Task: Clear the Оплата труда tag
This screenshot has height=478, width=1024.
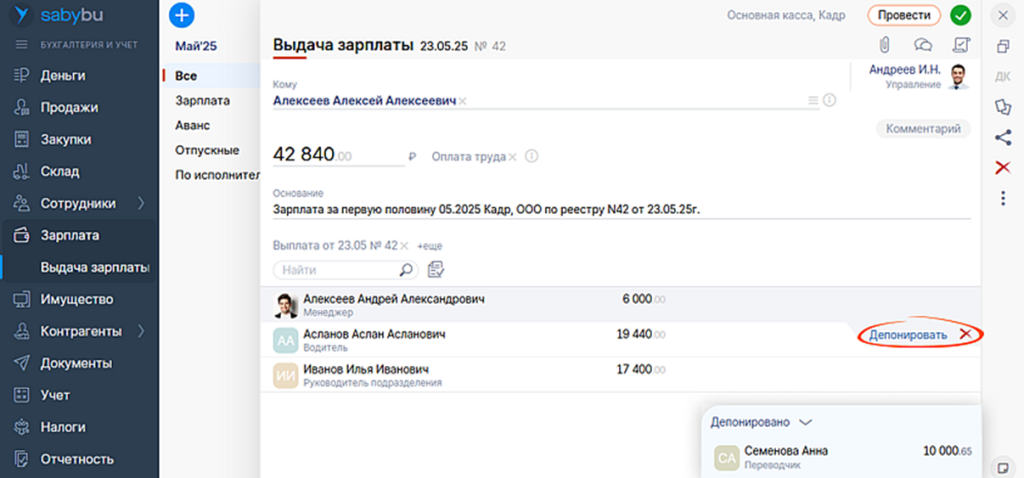Action: pos(512,157)
